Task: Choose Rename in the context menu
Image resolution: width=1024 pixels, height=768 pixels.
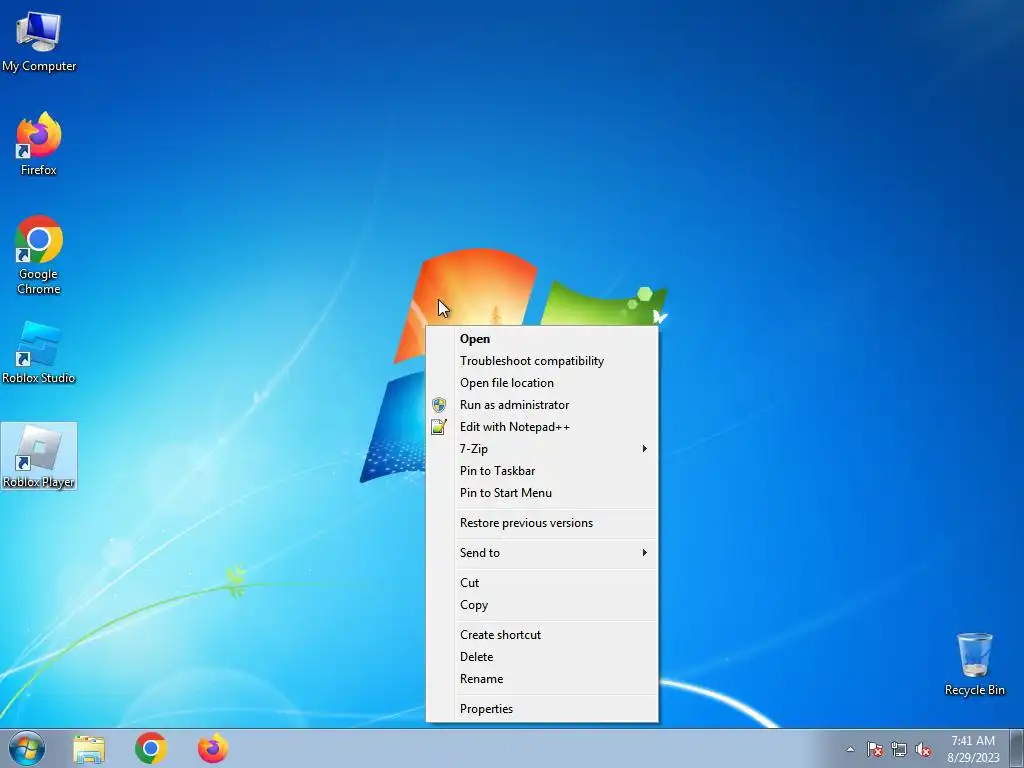Action: [x=543, y=679]
